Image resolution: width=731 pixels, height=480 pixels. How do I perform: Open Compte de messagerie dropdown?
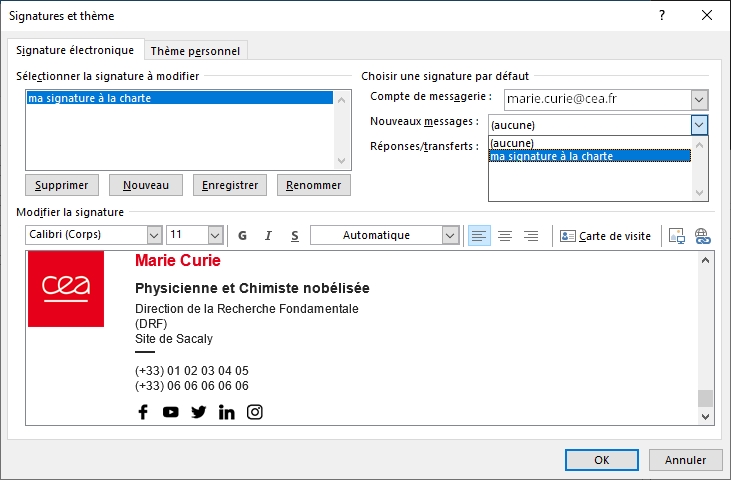(699, 99)
